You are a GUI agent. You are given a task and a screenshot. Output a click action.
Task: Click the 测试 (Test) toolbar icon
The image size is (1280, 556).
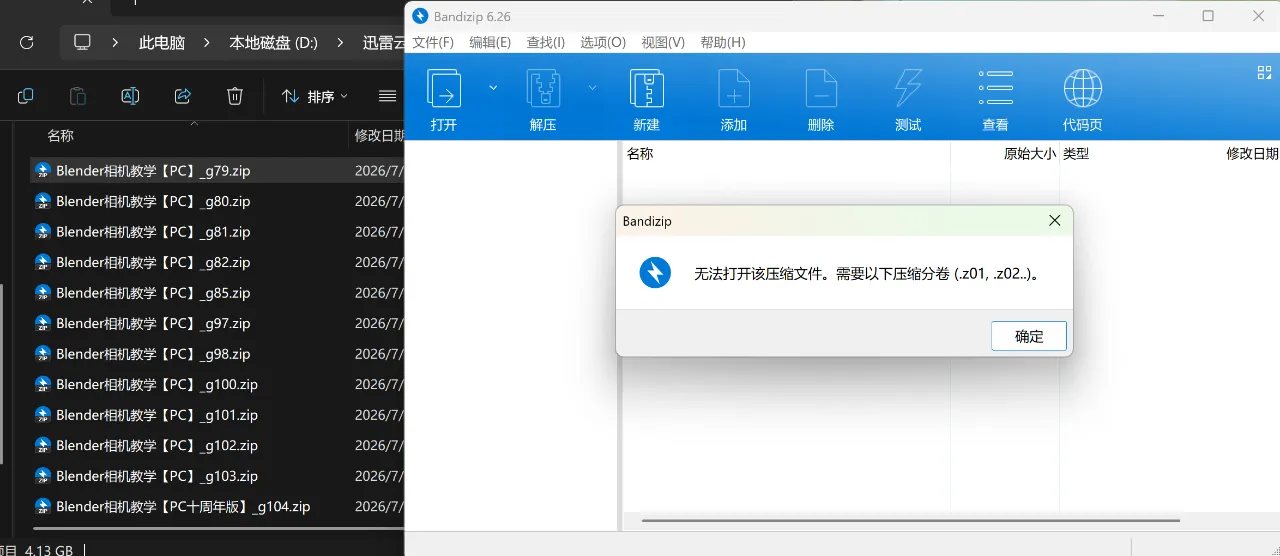point(908,88)
